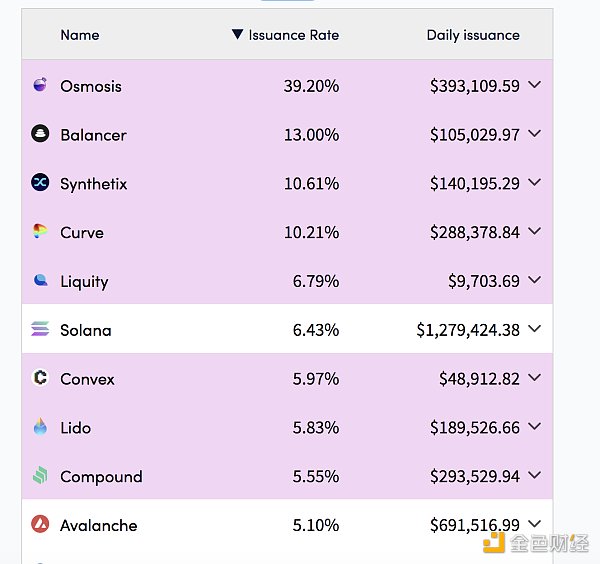600x564 pixels.
Task: Open the Synthetix project link
Action: pyautogui.click(x=94, y=184)
